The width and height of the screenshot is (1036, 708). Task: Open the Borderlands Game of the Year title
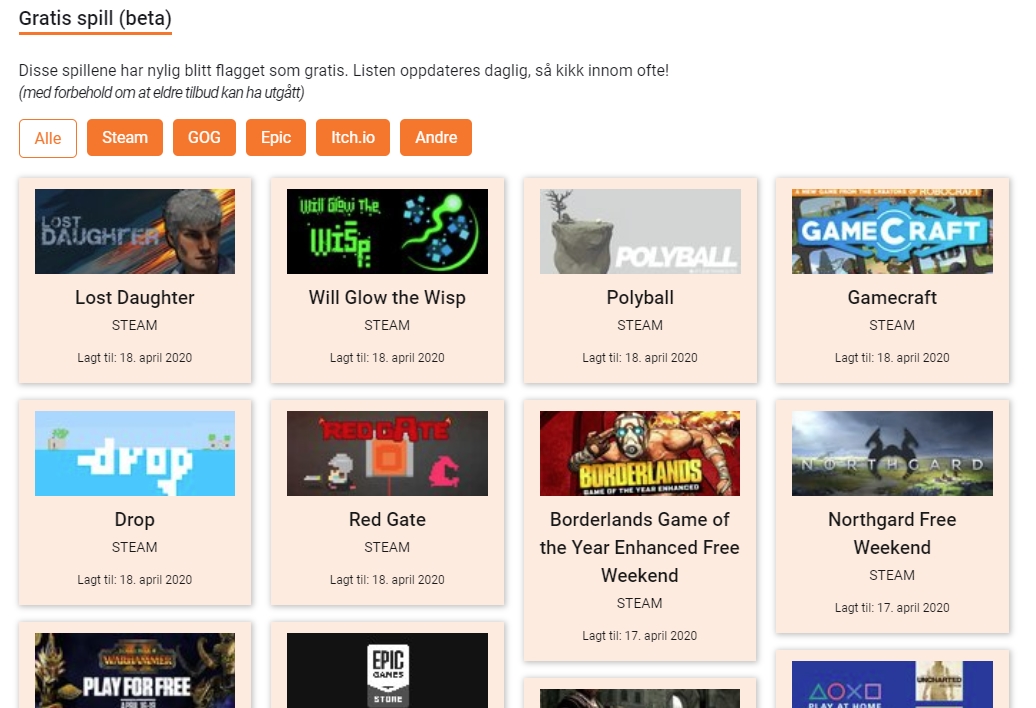tap(640, 547)
